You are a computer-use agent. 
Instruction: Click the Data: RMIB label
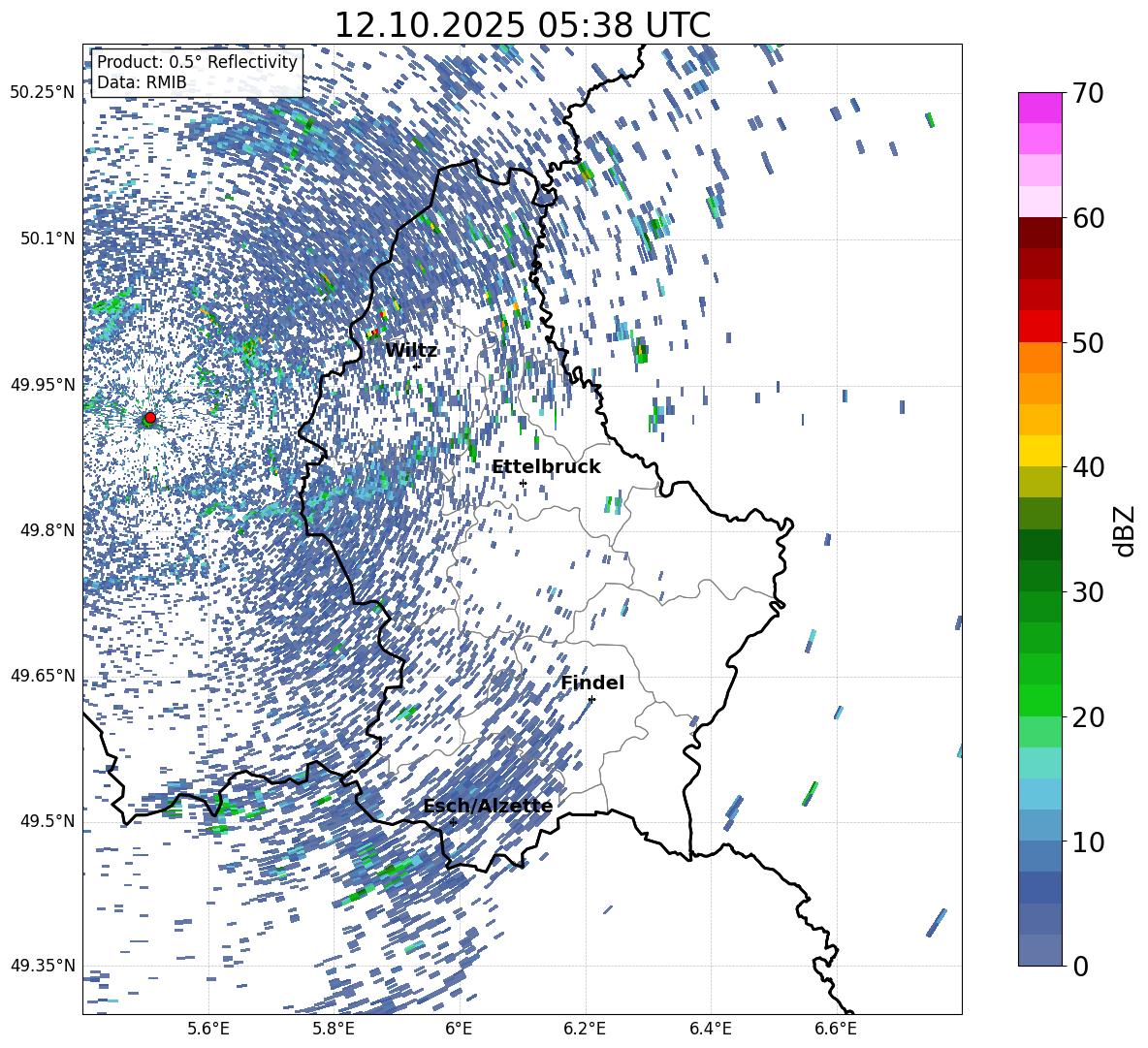click(x=142, y=82)
